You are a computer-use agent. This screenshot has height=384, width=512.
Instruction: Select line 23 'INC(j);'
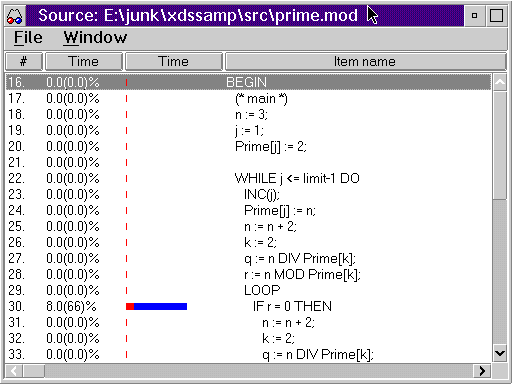point(248,194)
